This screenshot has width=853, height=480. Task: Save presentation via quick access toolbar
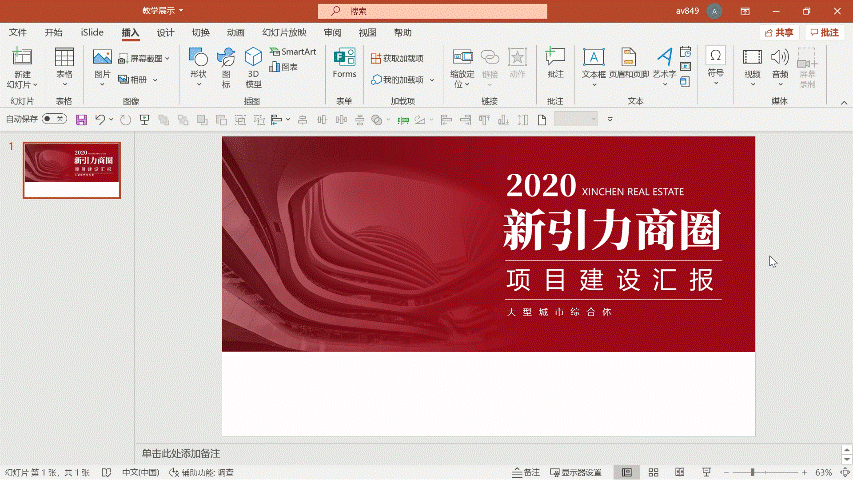81,120
